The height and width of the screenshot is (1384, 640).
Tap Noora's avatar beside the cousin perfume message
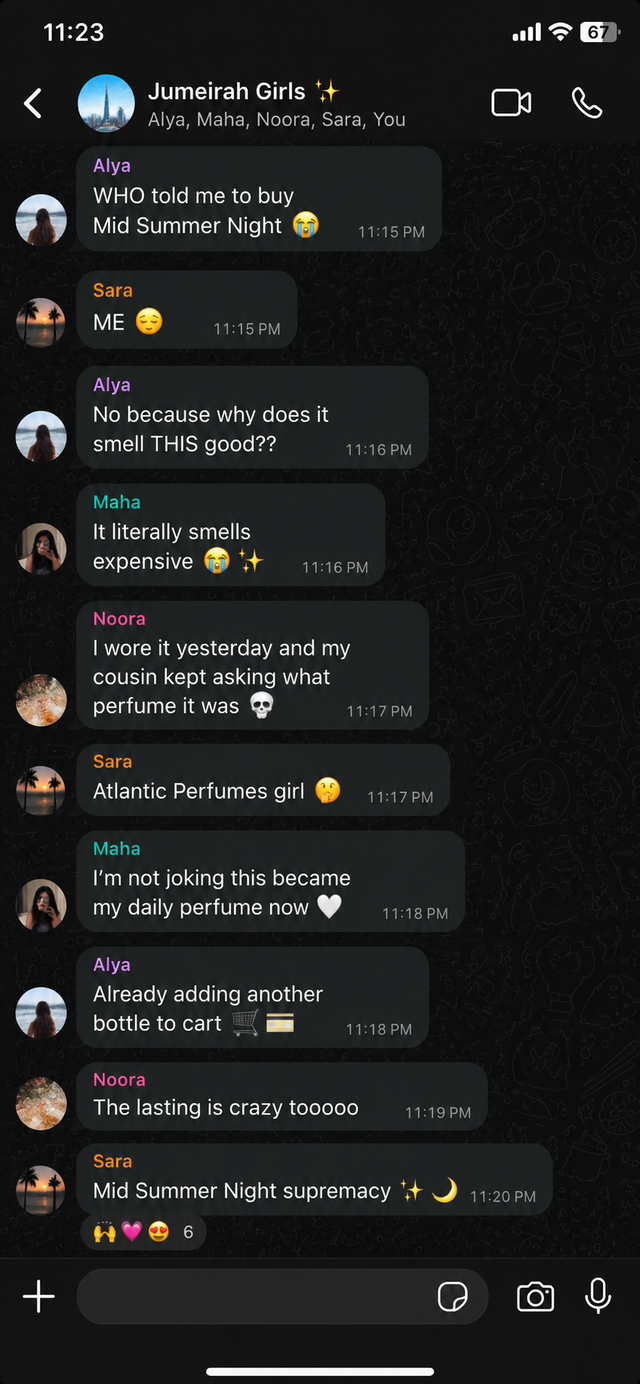[x=41, y=699]
